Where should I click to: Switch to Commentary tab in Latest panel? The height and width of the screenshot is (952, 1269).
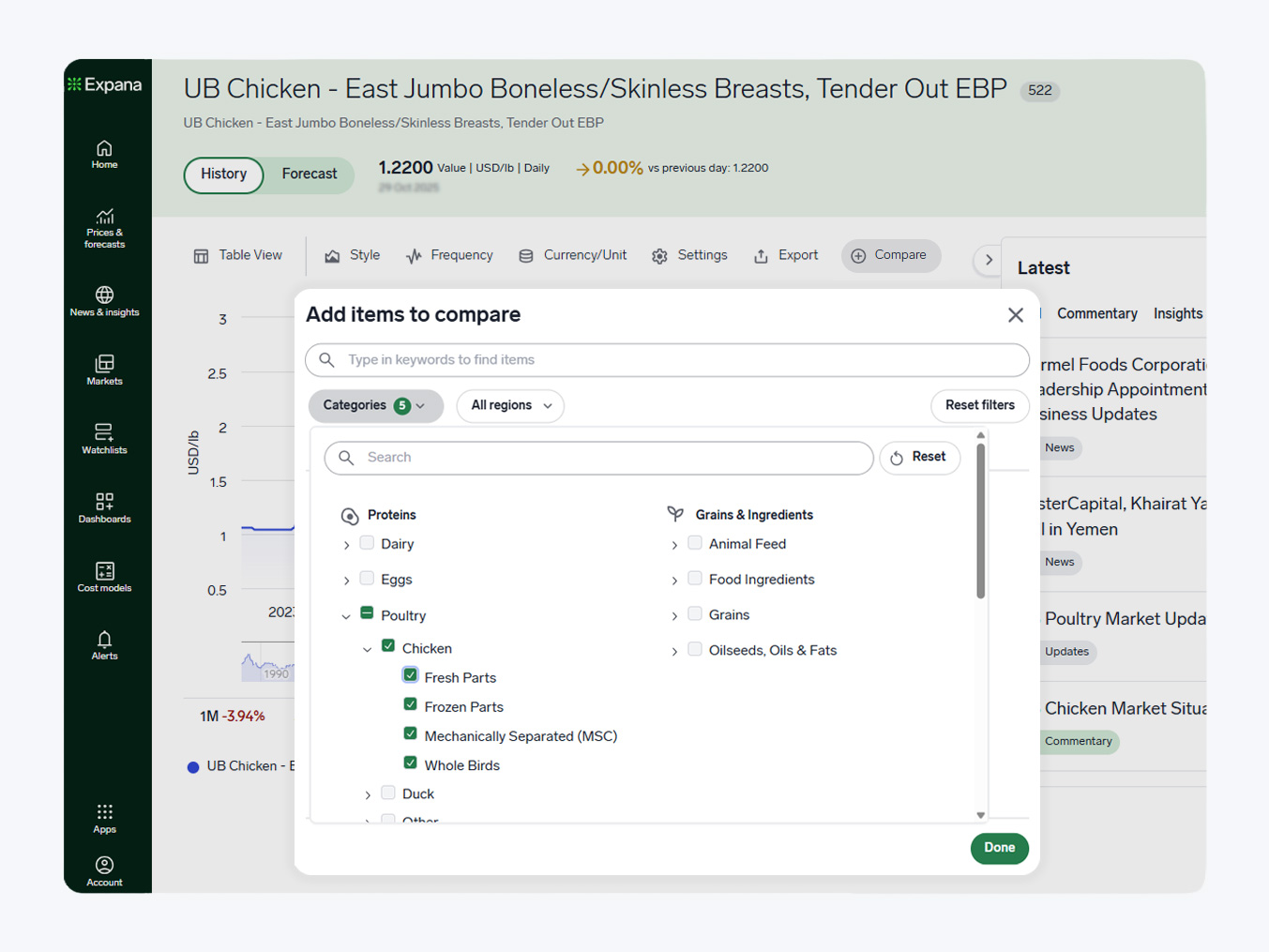(x=1097, y=314)
